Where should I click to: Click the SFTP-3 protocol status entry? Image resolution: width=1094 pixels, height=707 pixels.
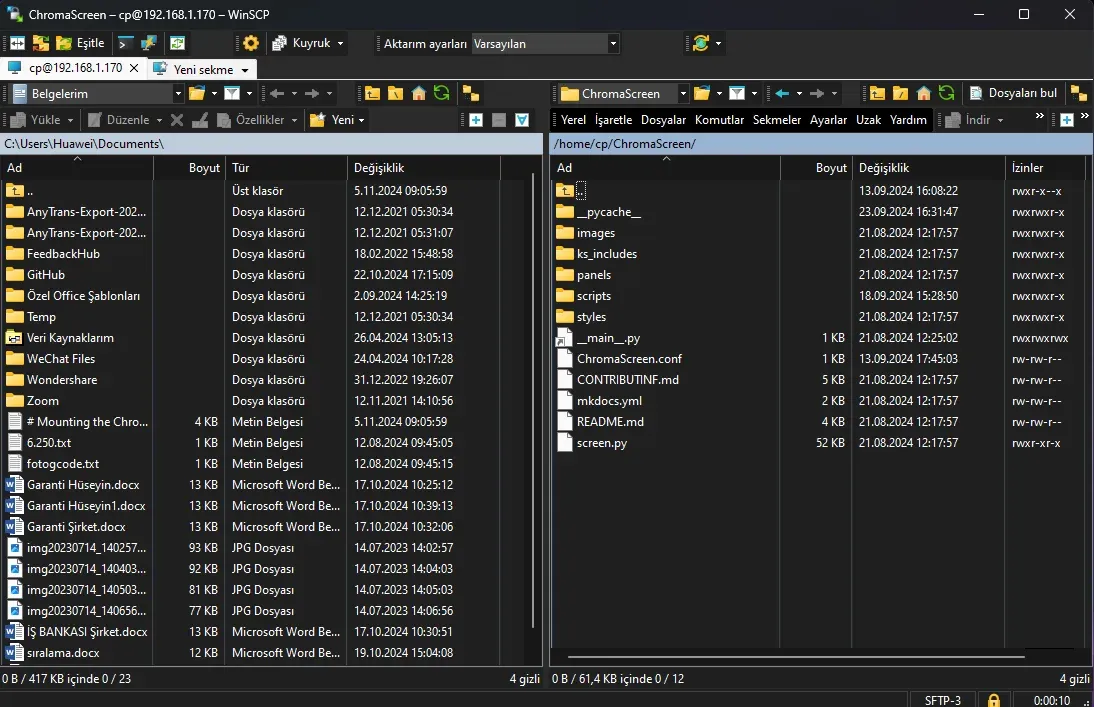pos(943,699)
